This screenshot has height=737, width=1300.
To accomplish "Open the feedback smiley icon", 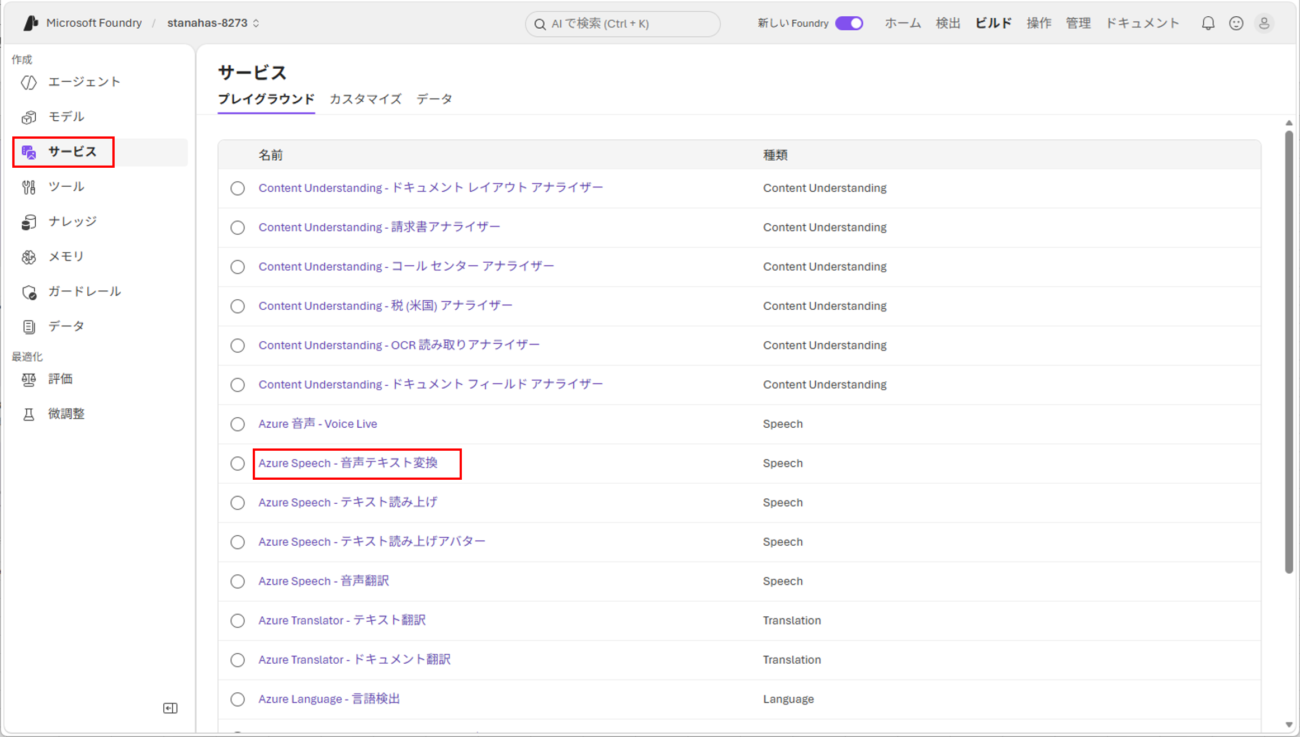I will pyautogui.click(x=1236, y=23).
